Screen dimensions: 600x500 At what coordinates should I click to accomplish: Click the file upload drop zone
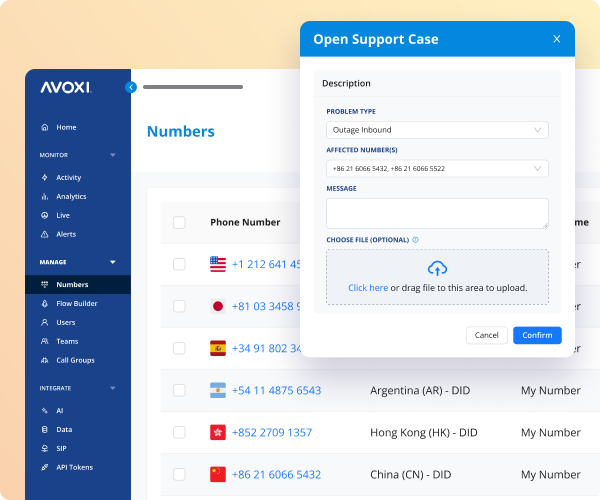point(437,277)
